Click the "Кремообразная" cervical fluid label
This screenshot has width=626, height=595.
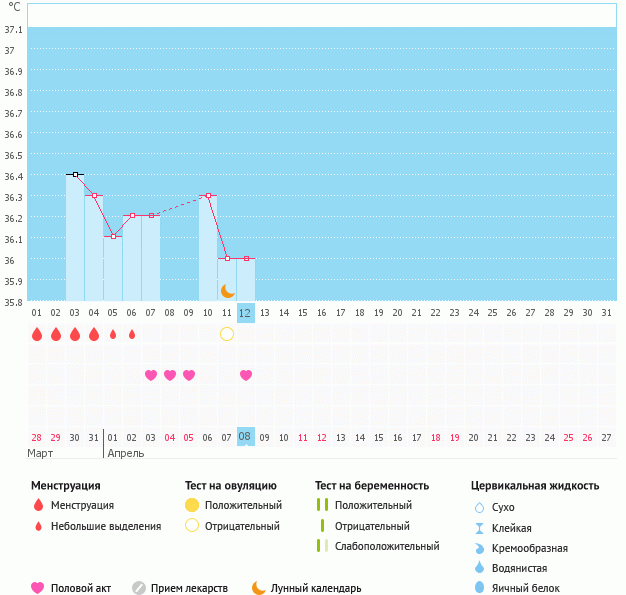[x=531, y=548]
